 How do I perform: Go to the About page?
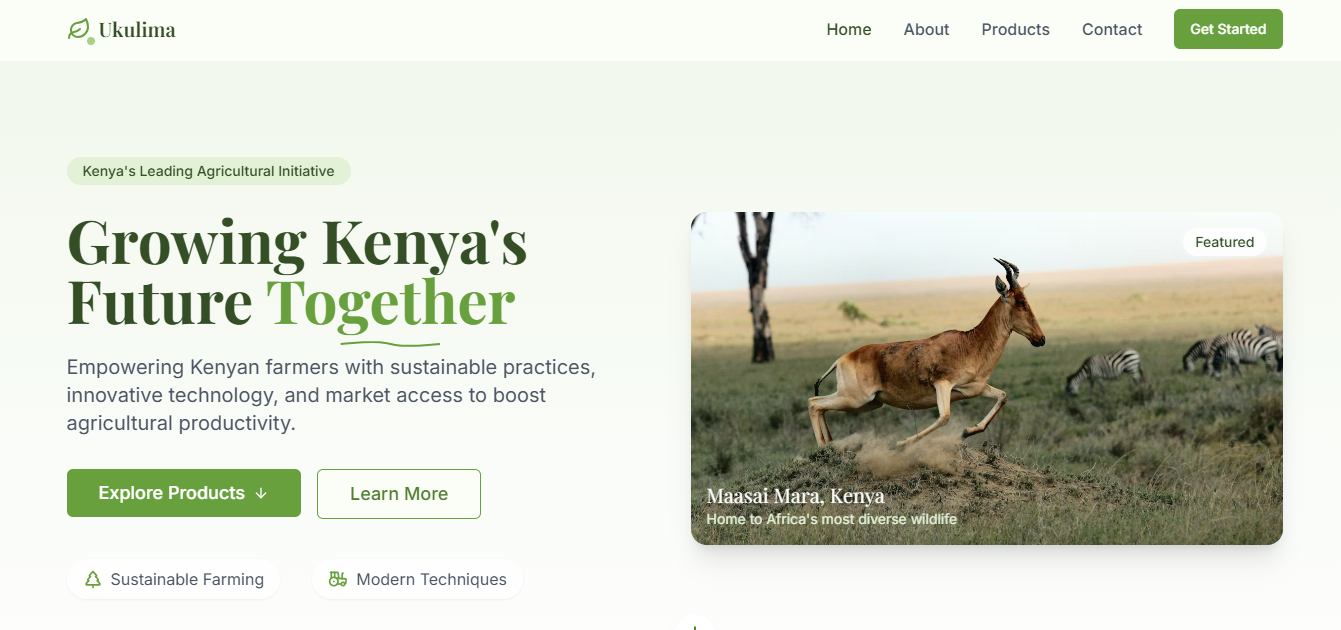(x=926, y=30)
